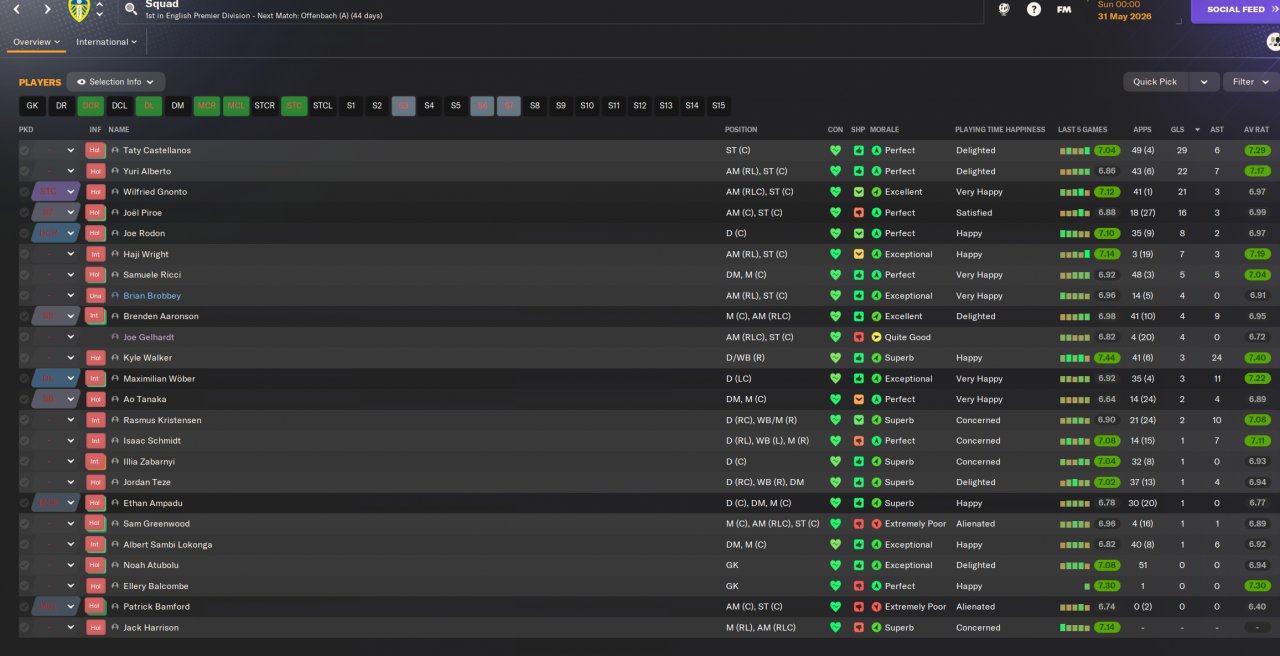This screenshot has height=656, width=1280.
Task: Select the STC position slot
Action: (x=294, y=106)
